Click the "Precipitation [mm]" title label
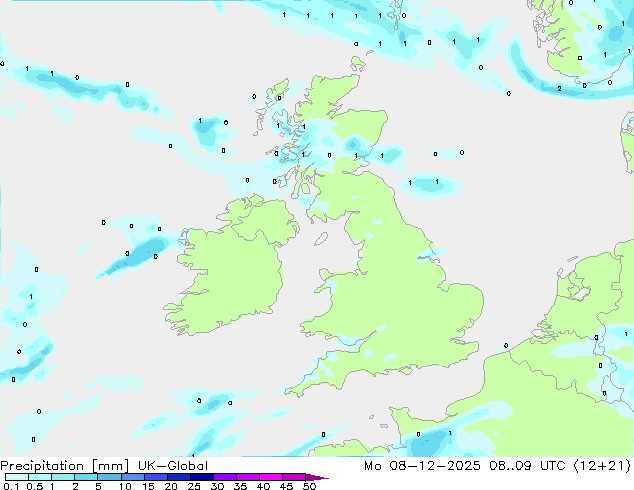The height and width of the screenshot is (490, 634). tap(65, 466)
